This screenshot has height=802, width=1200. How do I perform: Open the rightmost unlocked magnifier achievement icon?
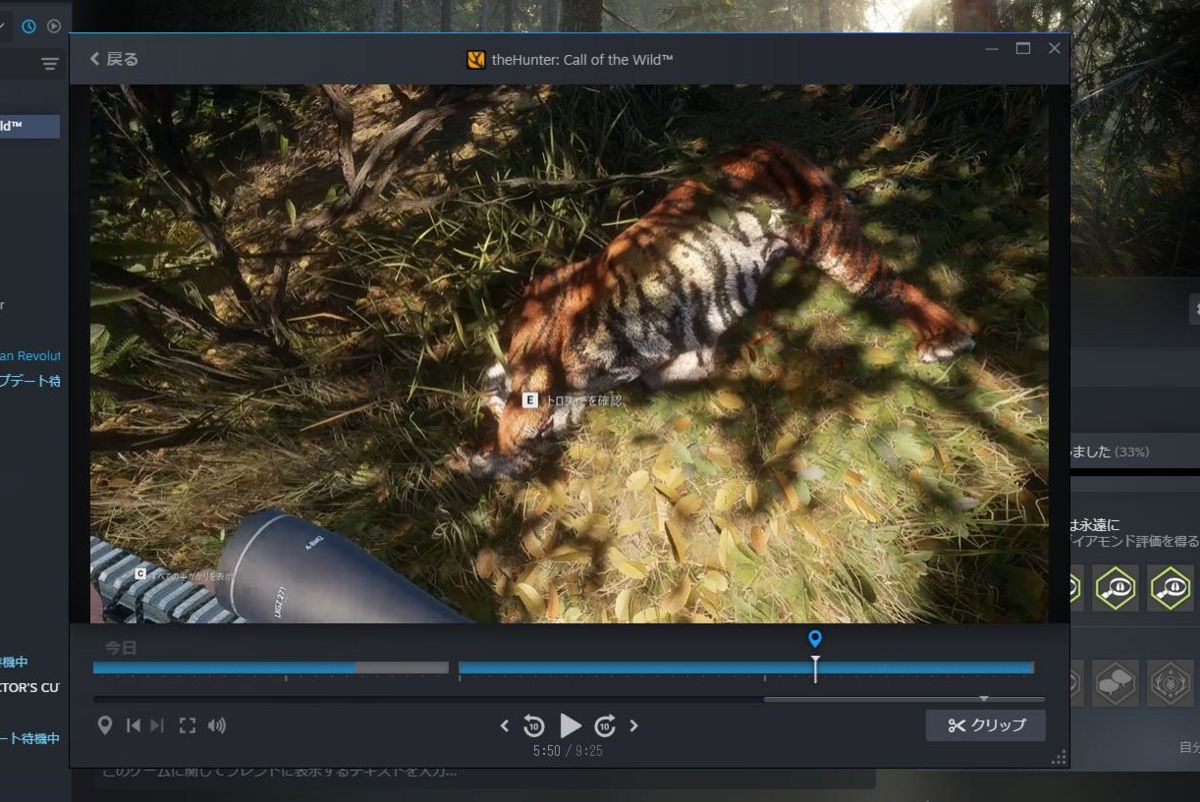tap(1170, 588)
